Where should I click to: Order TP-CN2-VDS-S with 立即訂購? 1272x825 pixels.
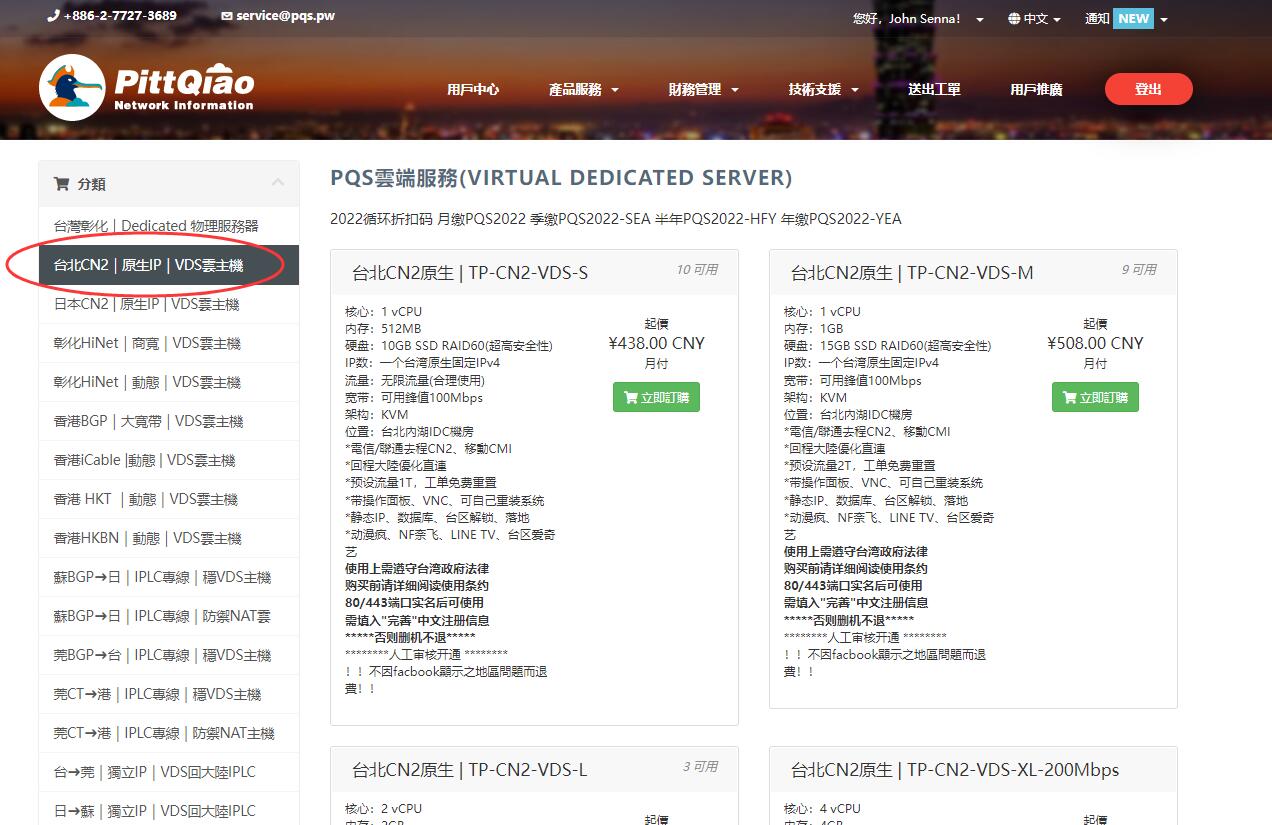(656, 397)
